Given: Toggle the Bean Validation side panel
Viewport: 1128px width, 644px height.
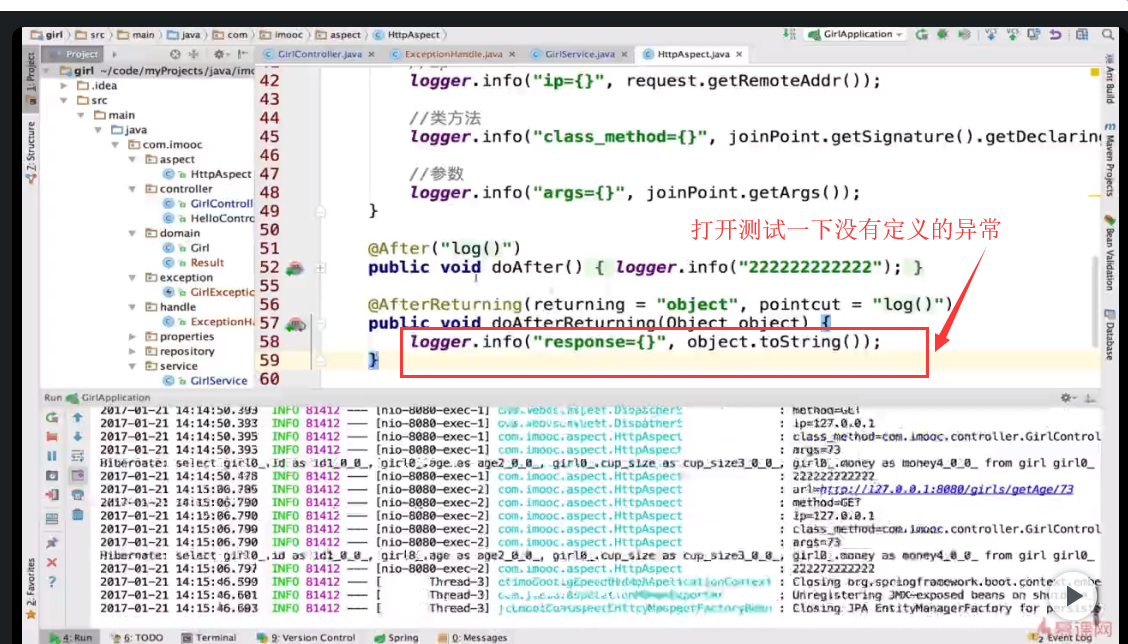Looking at the screenshot, I should pyautogui.click(x=1109, y=252).
